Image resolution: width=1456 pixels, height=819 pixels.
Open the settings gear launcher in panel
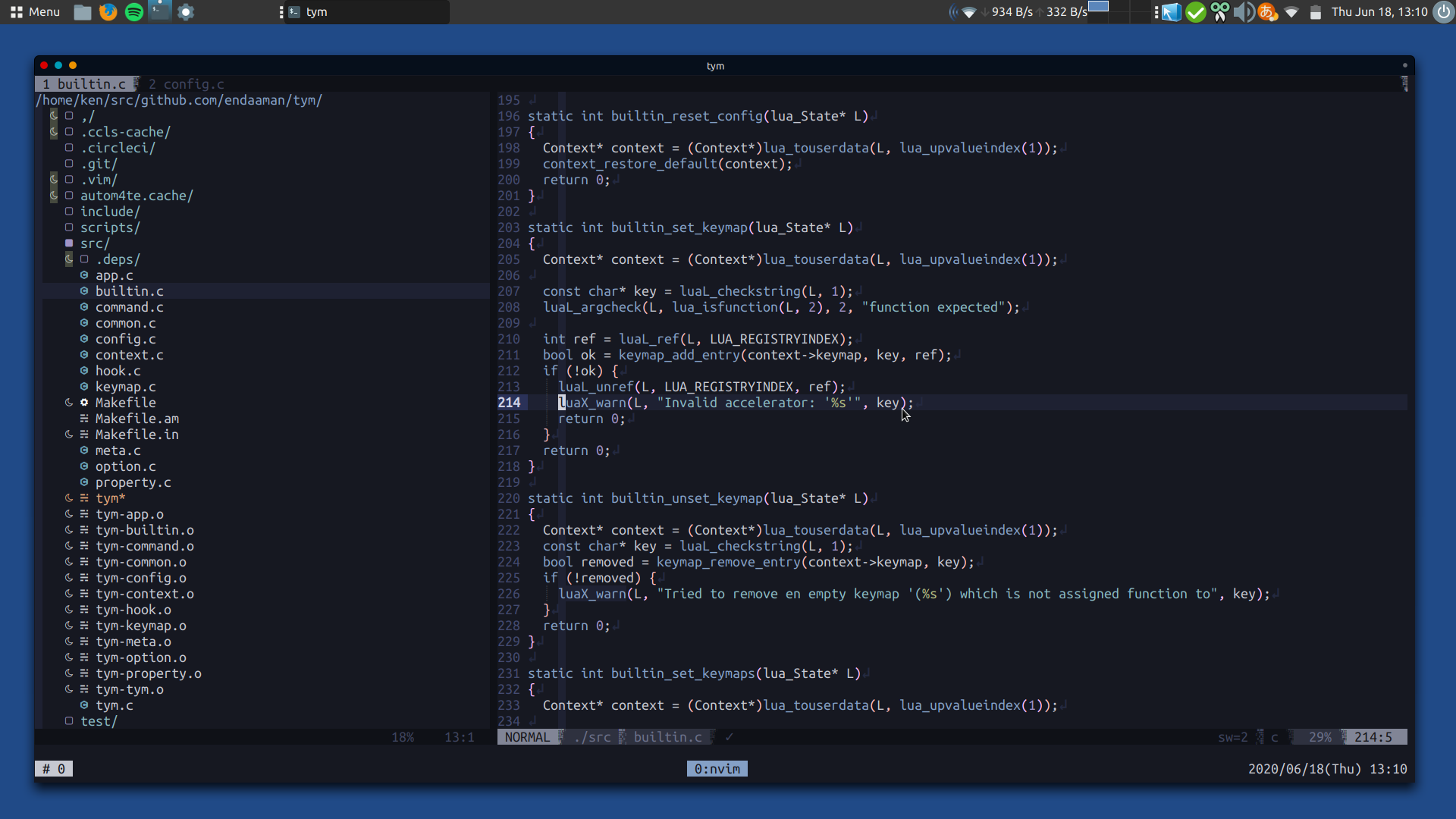coord(186,12)
